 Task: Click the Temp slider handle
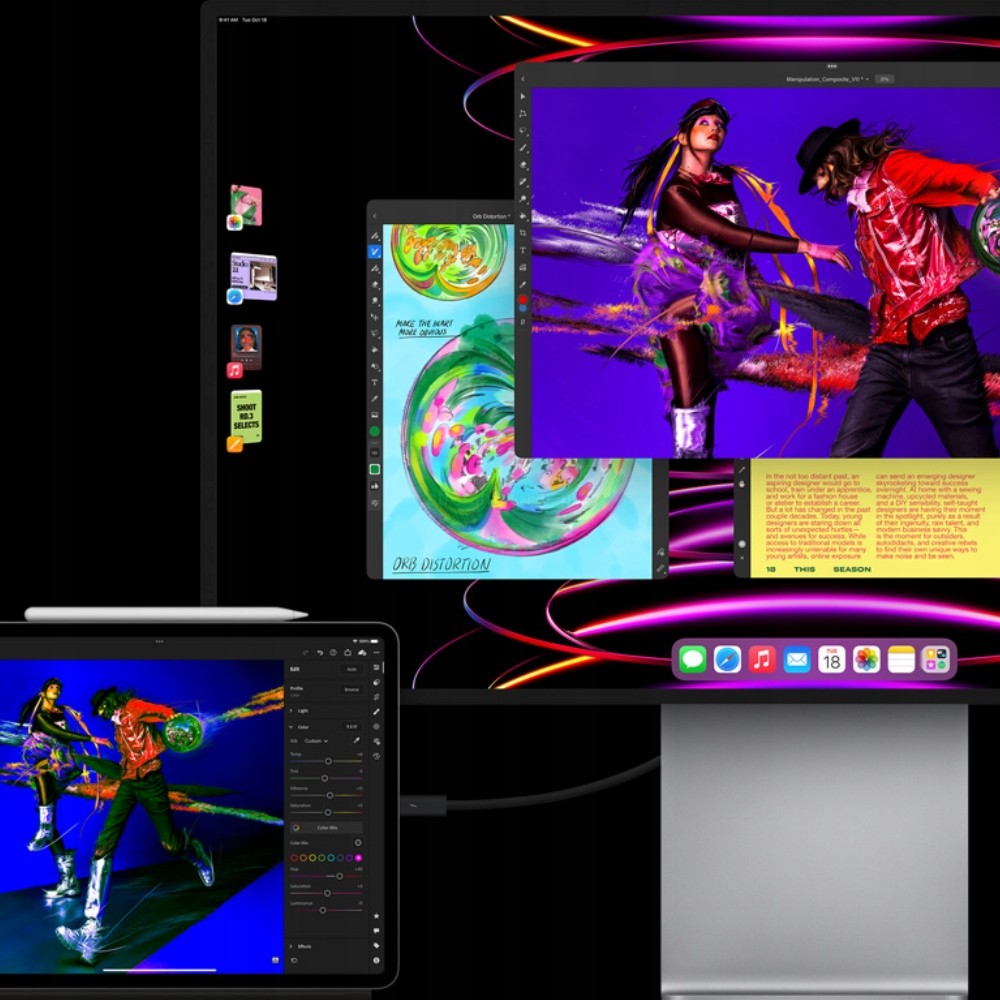328,761
